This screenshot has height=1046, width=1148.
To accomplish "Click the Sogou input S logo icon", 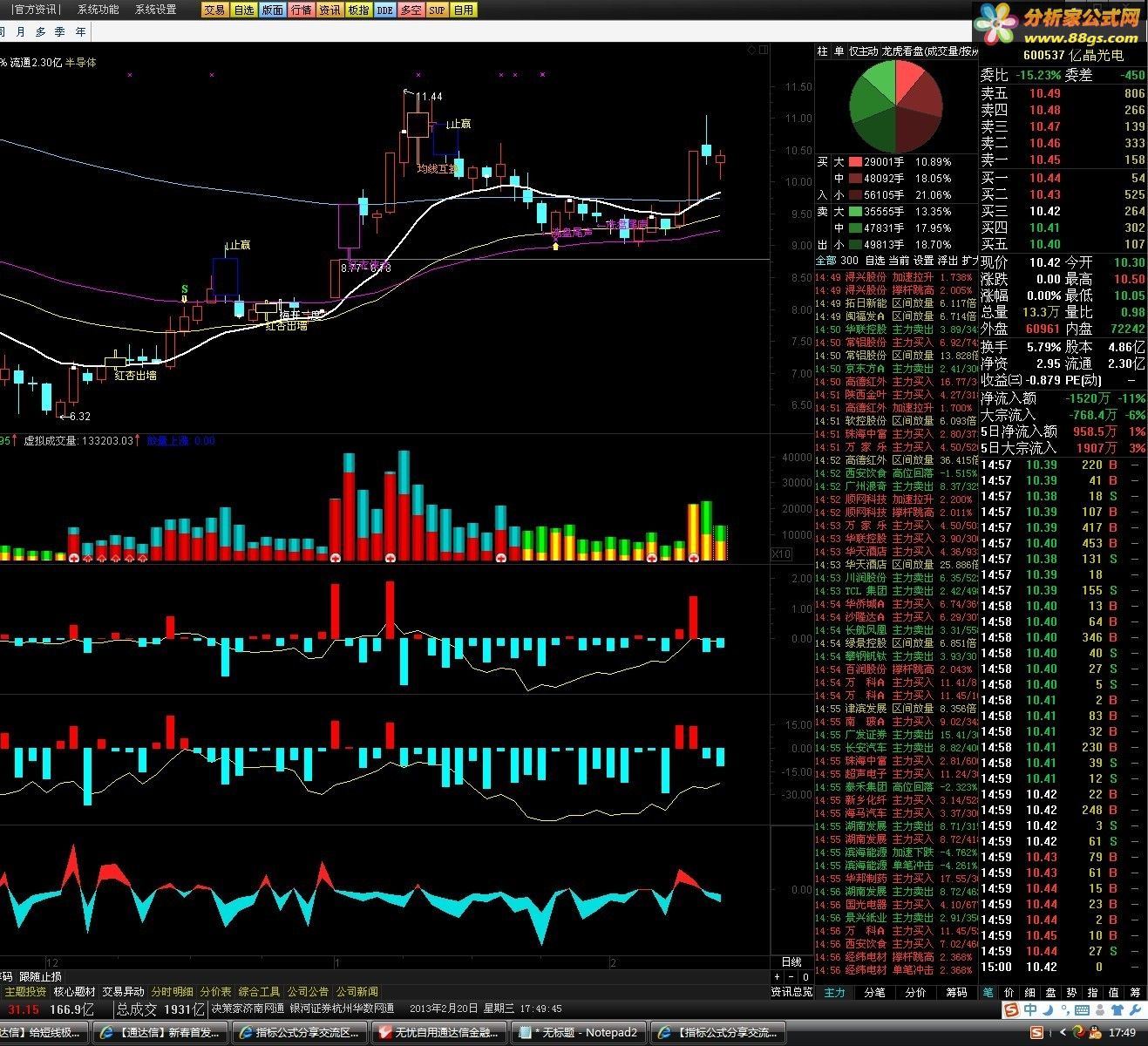I will [1010, 1010].
